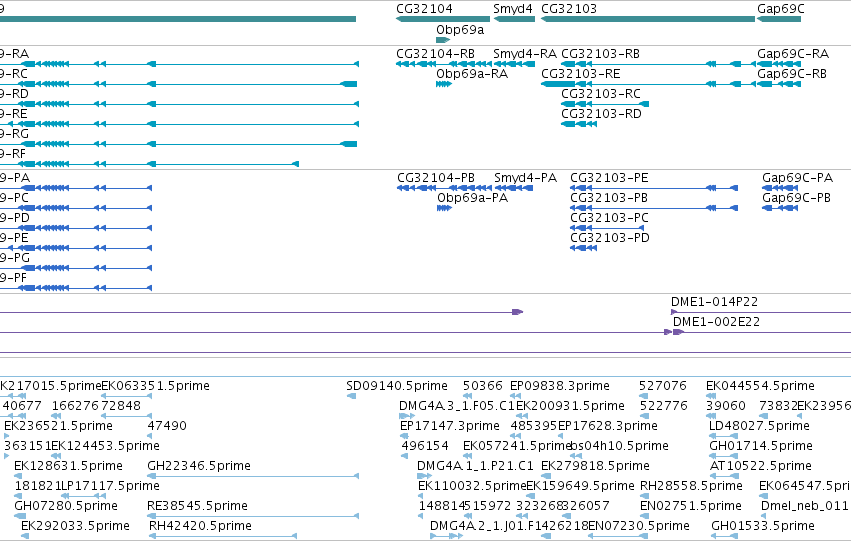Select the Smyd4 gene label

513,9
